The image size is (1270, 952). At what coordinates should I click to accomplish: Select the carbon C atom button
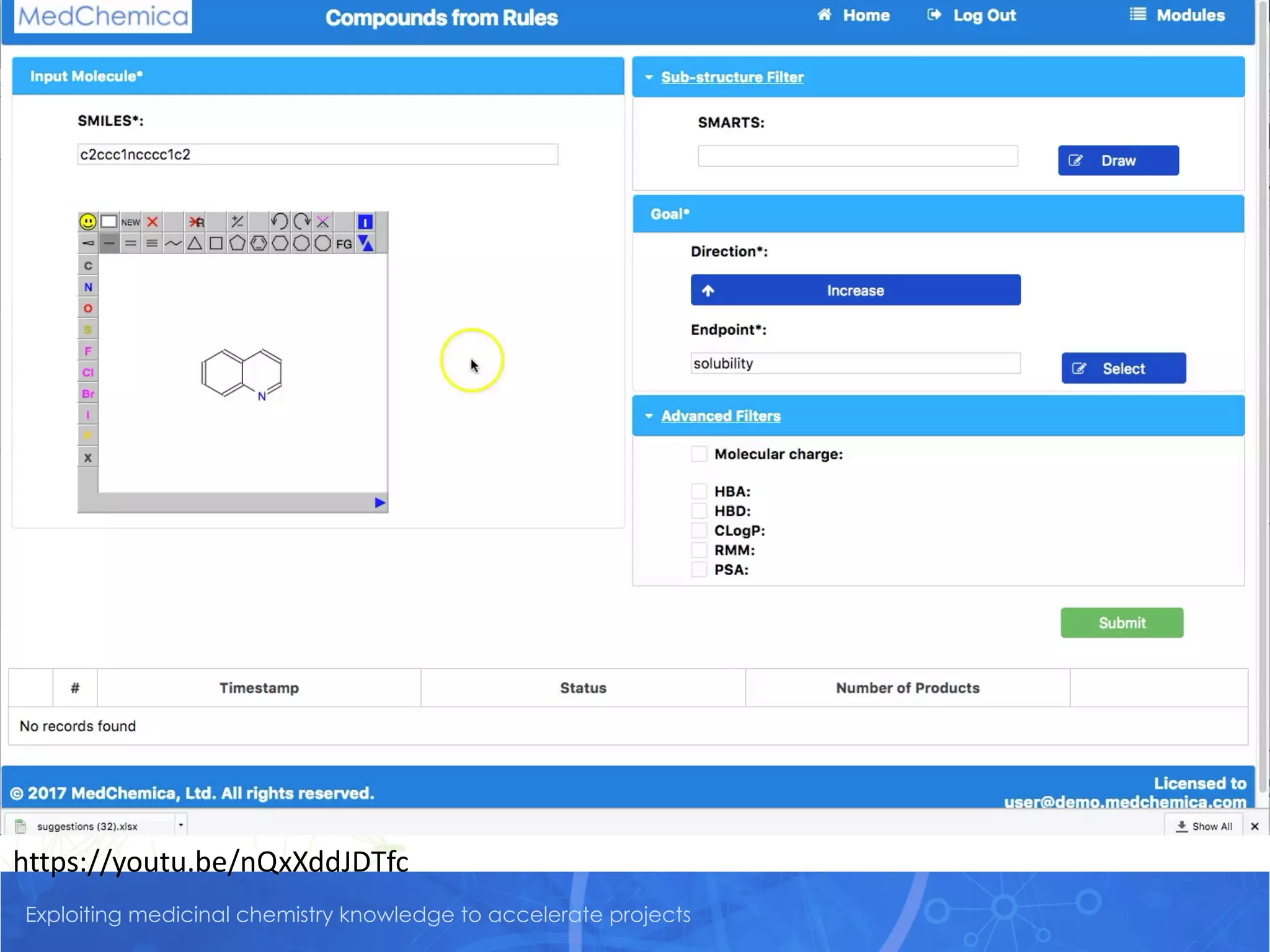point(88,266)
